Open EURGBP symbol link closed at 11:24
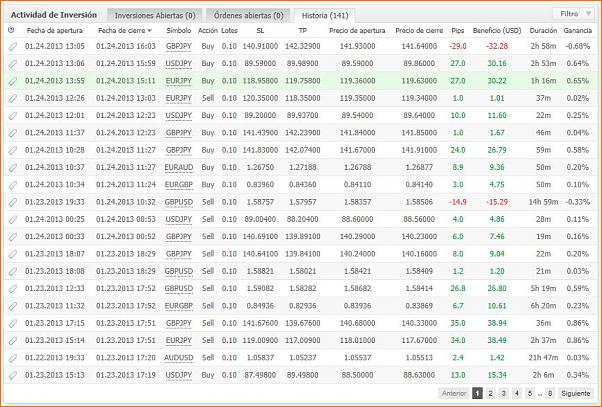Screen dimensions: 602x407 pos(179,184)
